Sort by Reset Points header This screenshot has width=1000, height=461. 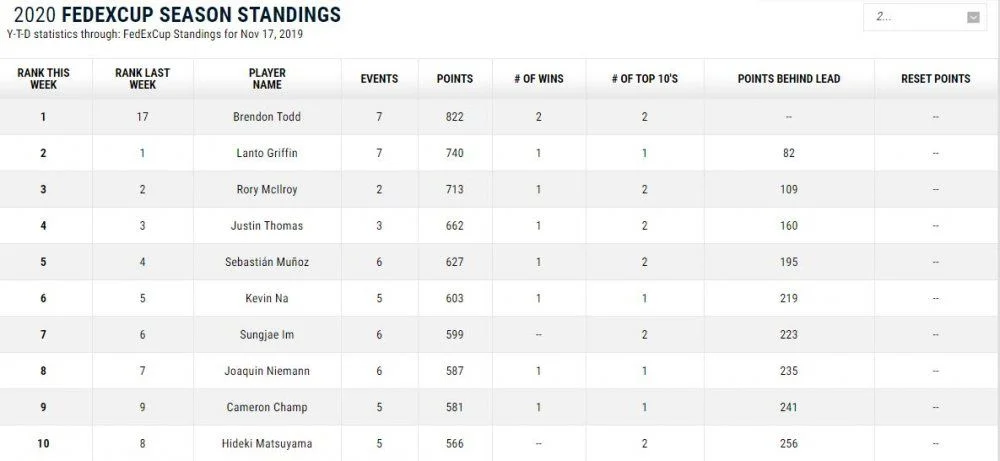936,79
